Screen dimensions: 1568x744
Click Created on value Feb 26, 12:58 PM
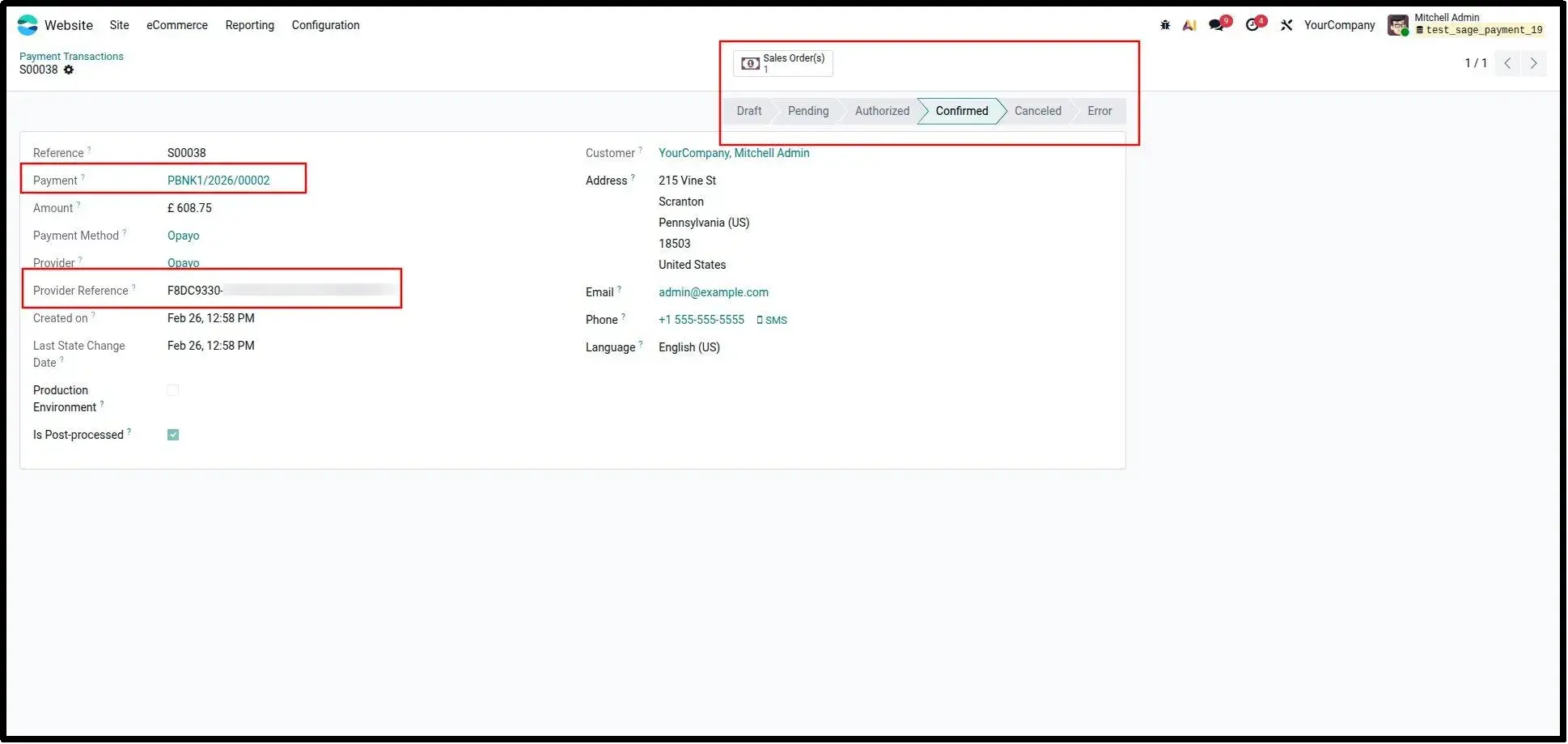pos(211,318)
